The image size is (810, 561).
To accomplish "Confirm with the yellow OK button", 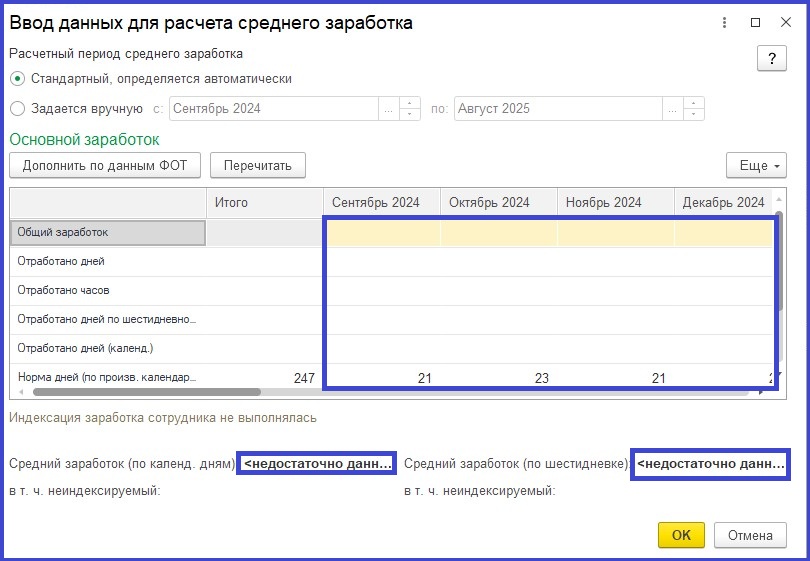I will coord(681,535).
